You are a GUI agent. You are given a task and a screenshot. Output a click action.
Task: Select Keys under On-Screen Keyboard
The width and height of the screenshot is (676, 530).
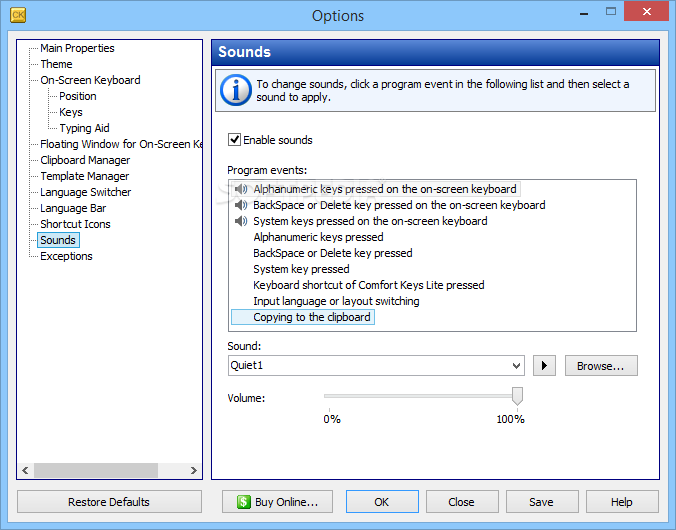click(71, 112)
